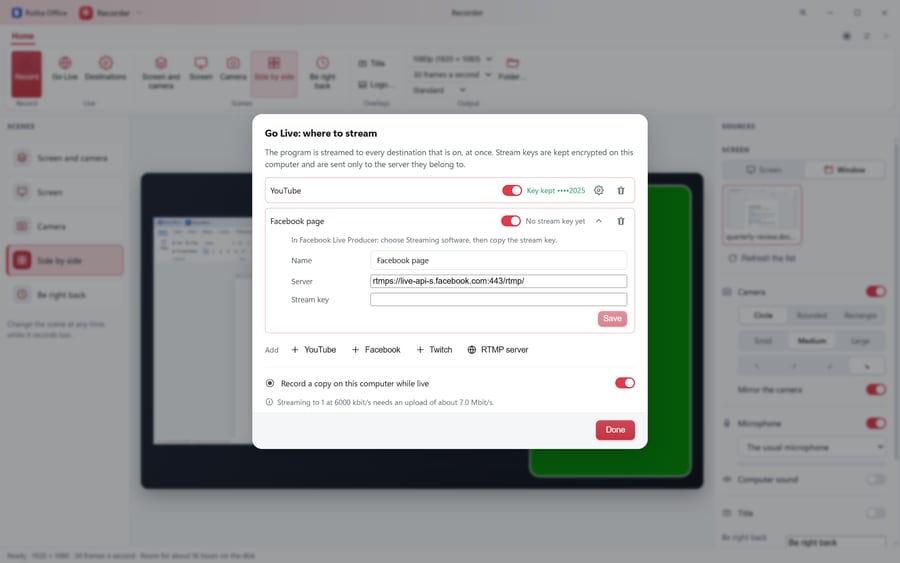900x563 pixels.
Task: Open the 30 frames a second dropdown
Action: 452,75
